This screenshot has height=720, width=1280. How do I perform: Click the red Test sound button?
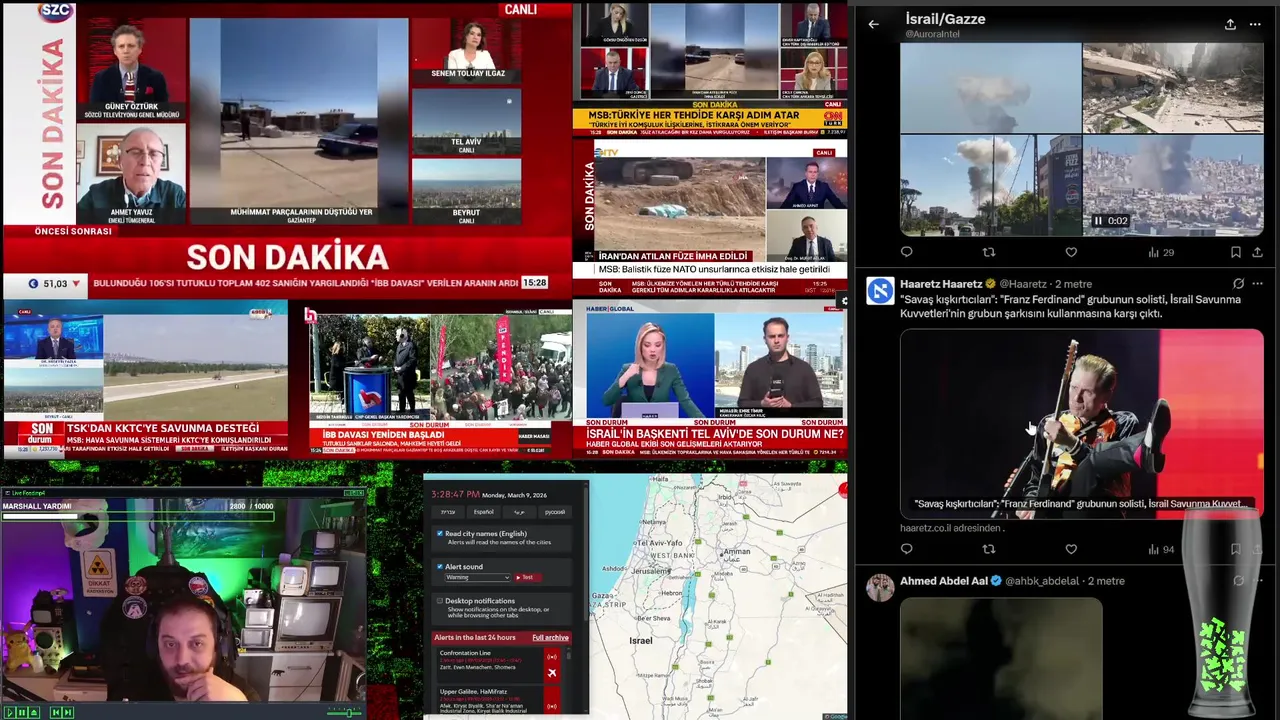pyautogui.click(x=527, y=577)
